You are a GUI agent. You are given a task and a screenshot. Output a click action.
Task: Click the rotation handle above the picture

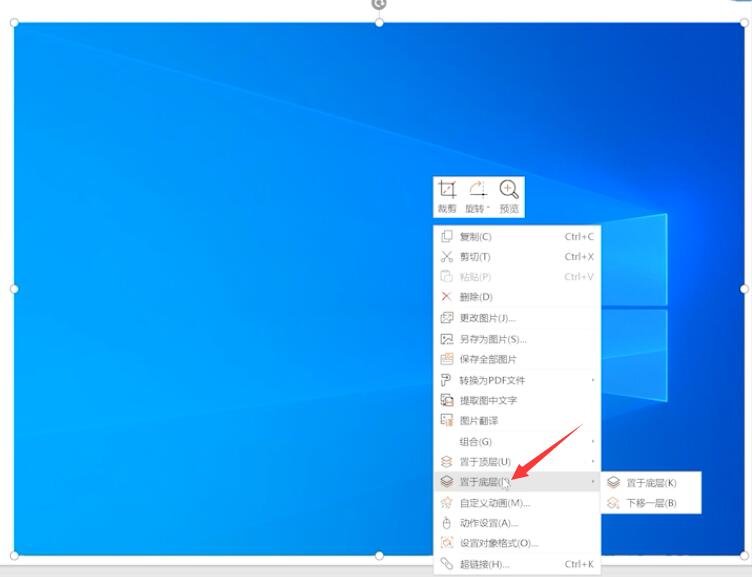pyautogui.click(x=379, y=4)
